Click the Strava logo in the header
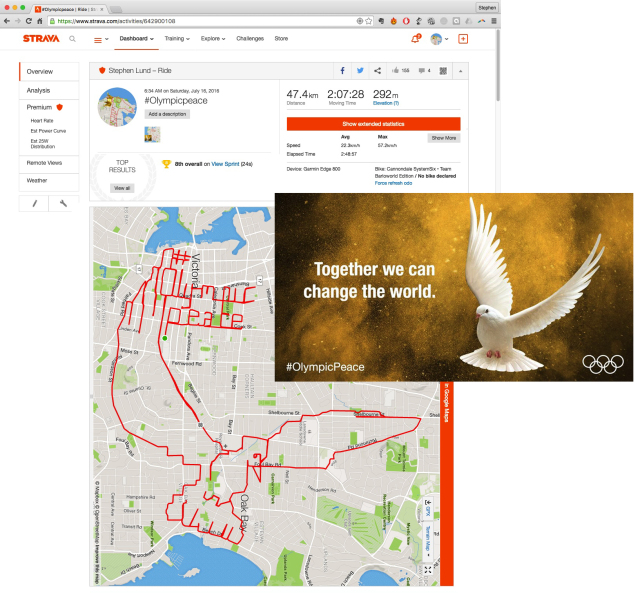 click(41, 39)
